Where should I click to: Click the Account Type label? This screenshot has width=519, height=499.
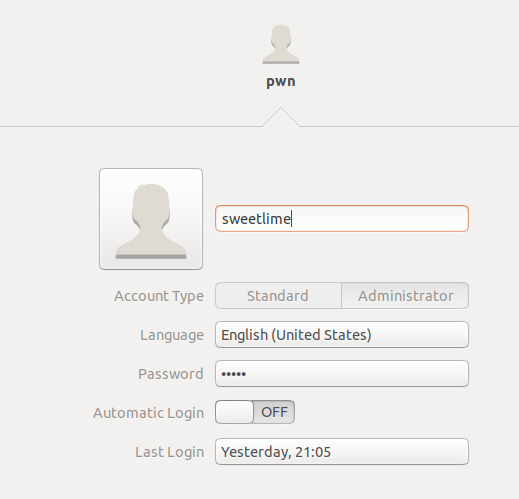tap(159, 296)
